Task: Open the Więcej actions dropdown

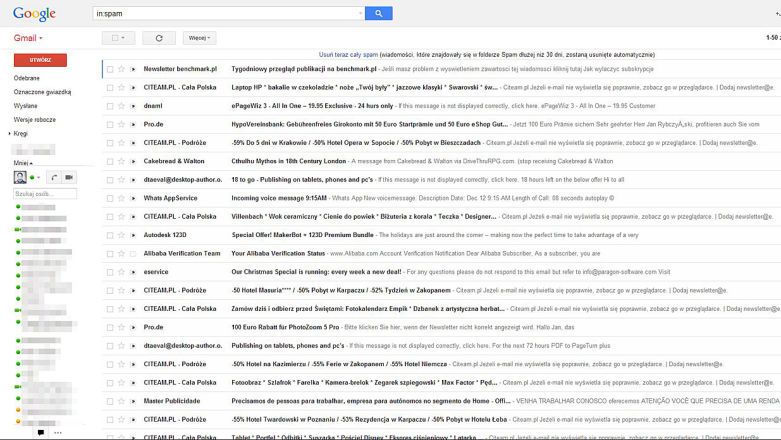Action: point(199,38)
